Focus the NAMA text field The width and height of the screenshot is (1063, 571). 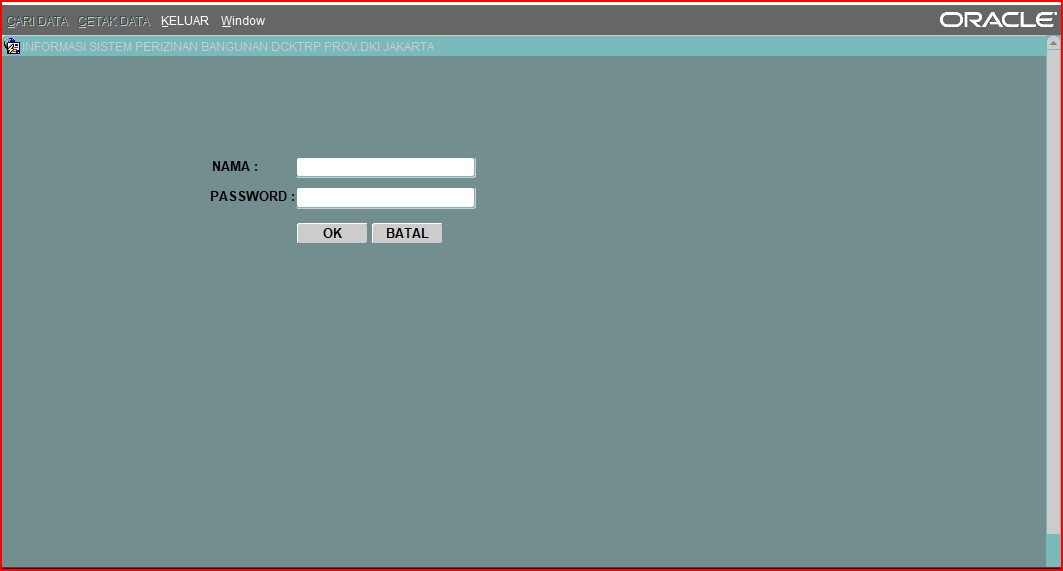pos(385,167)
